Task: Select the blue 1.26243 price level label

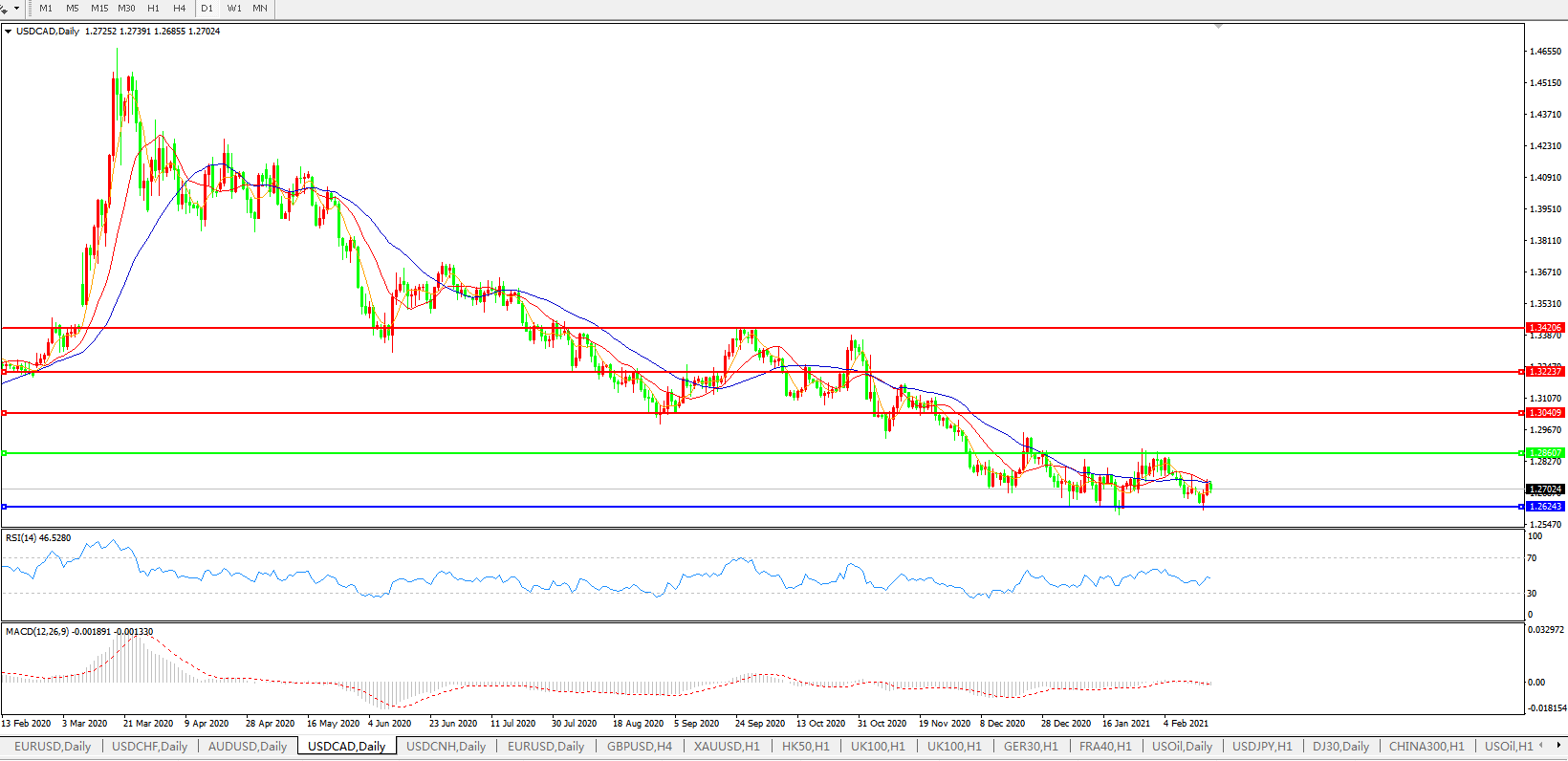Action: 1545,507
